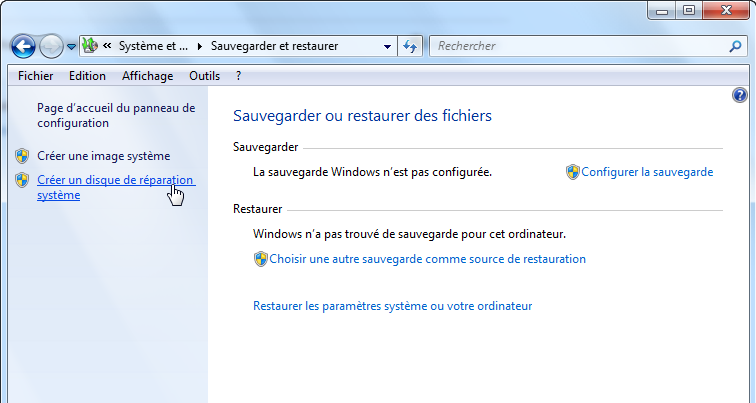Click the Back navigation arrow button
Screen dimensions: 756x403
(x=23, y=46)
